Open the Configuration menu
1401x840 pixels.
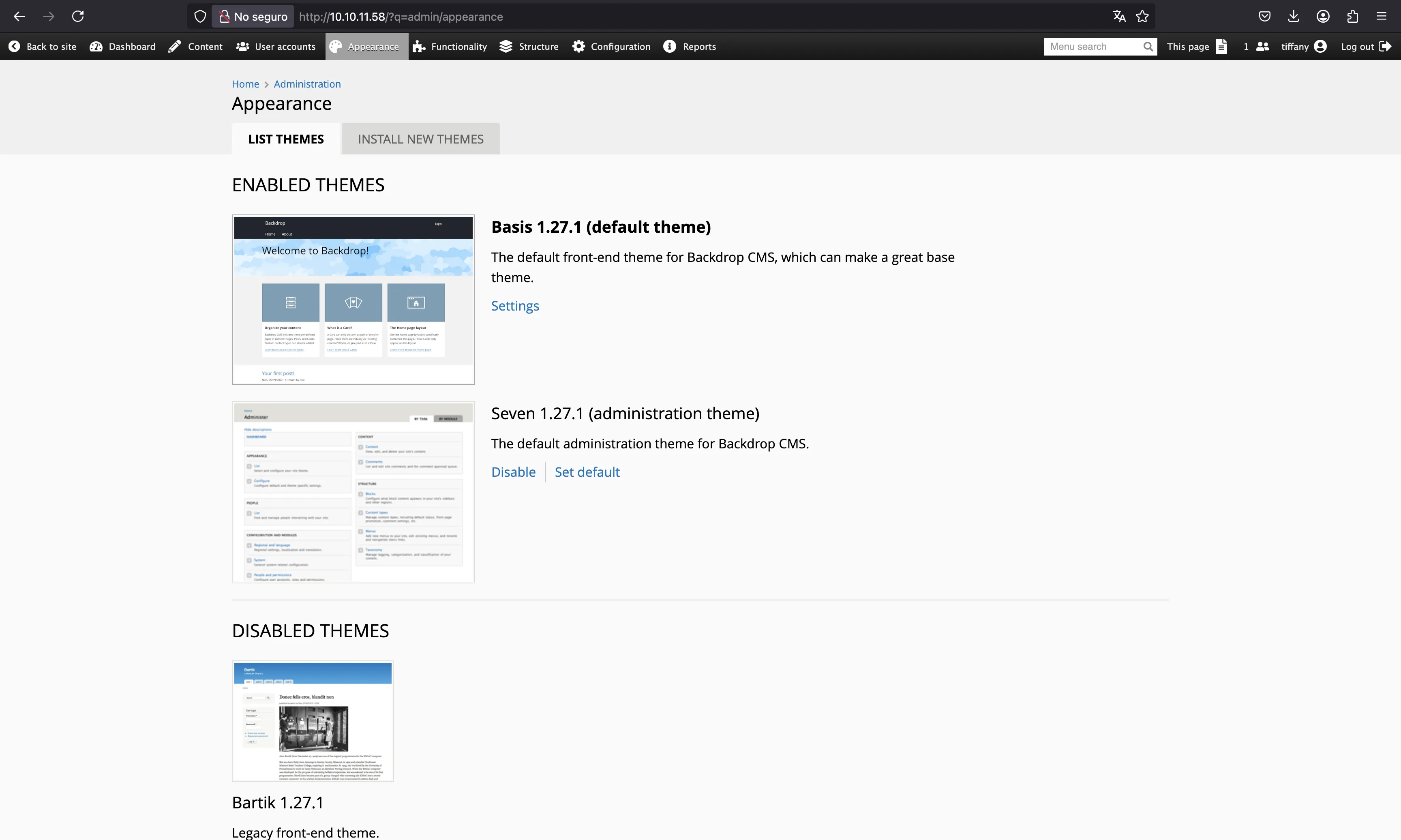tap(611, 46)
